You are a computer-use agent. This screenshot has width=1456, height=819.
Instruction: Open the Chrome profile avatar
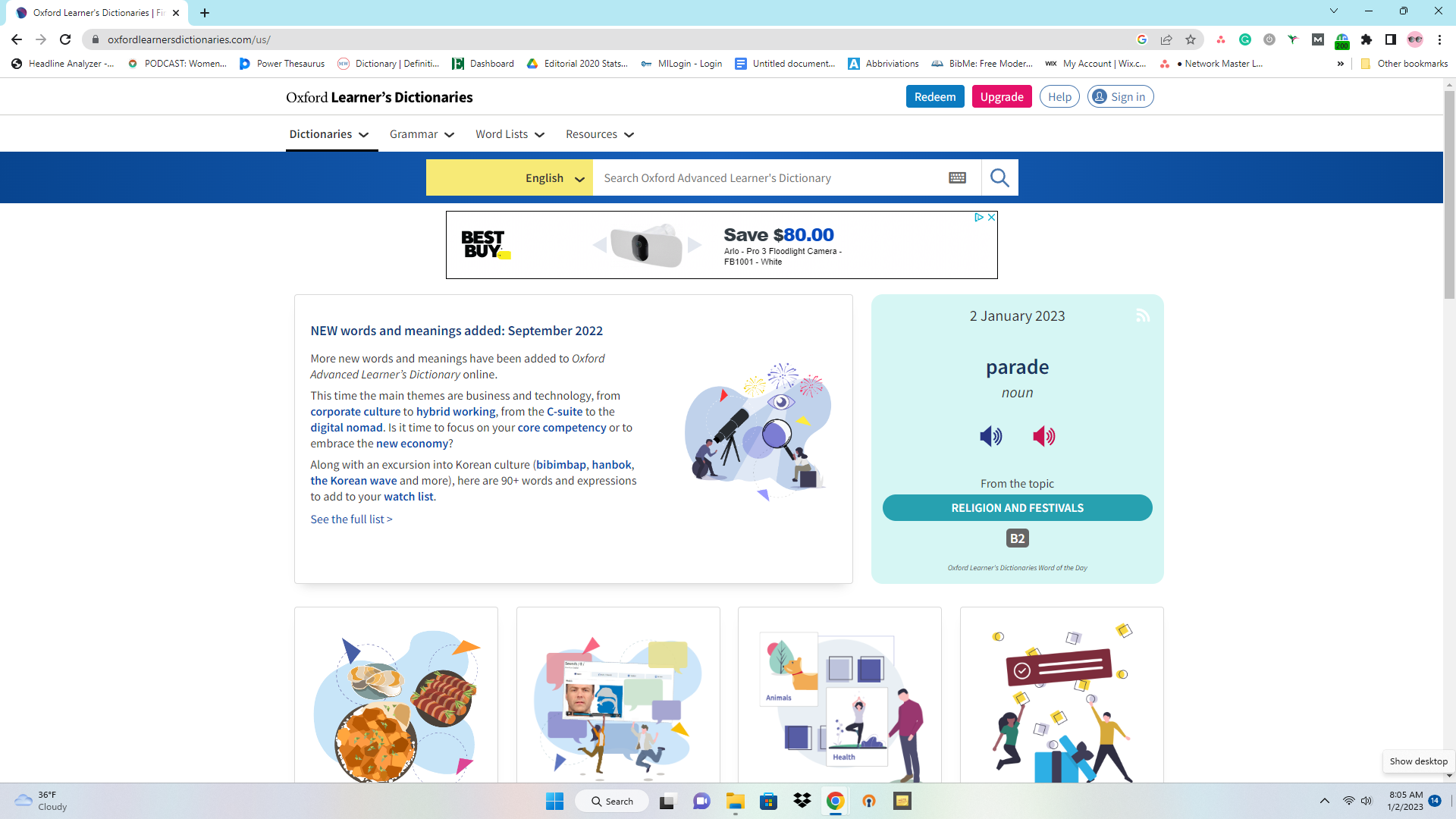1417,39
